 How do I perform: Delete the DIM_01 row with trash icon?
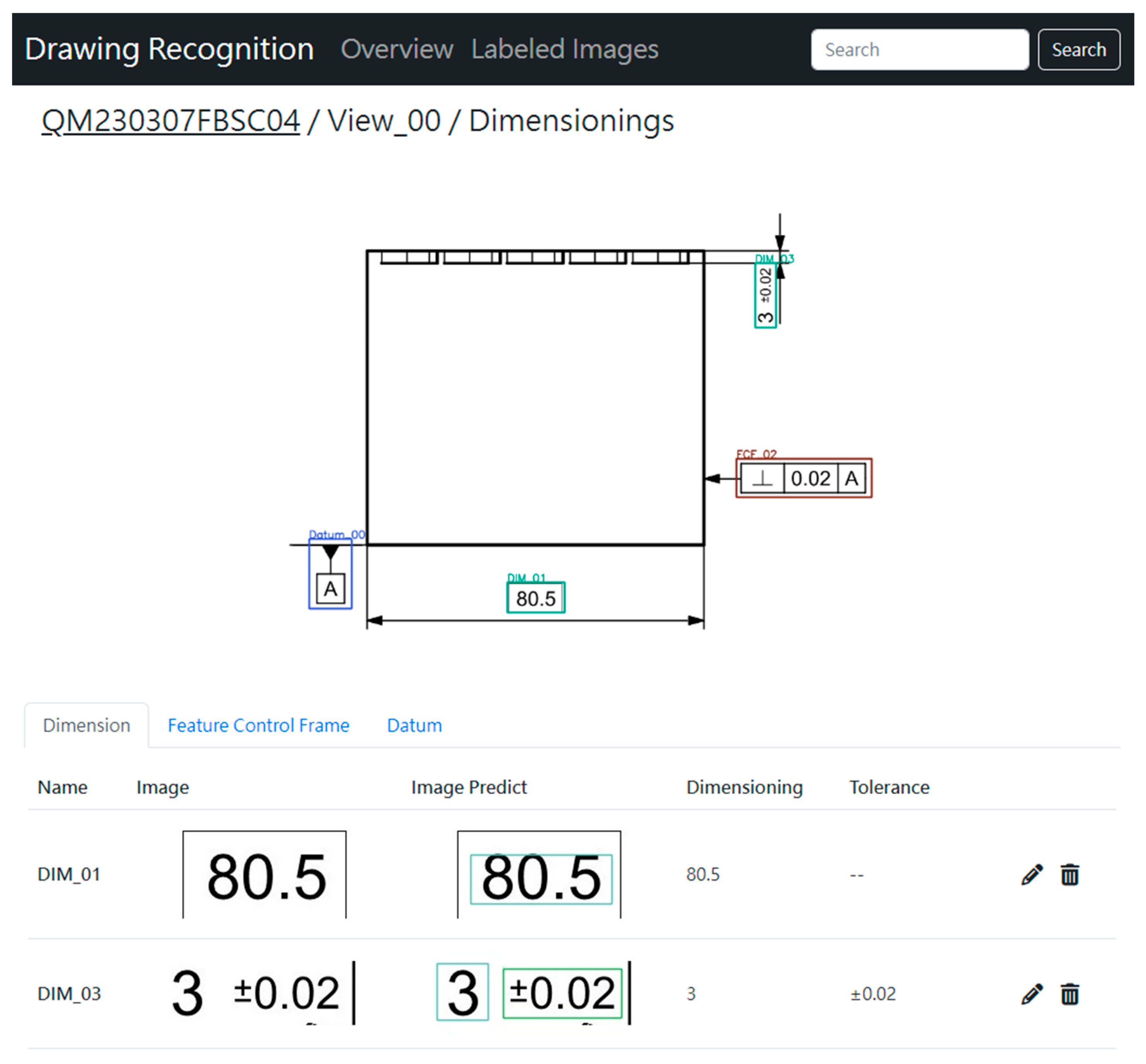click(1069, 875)
